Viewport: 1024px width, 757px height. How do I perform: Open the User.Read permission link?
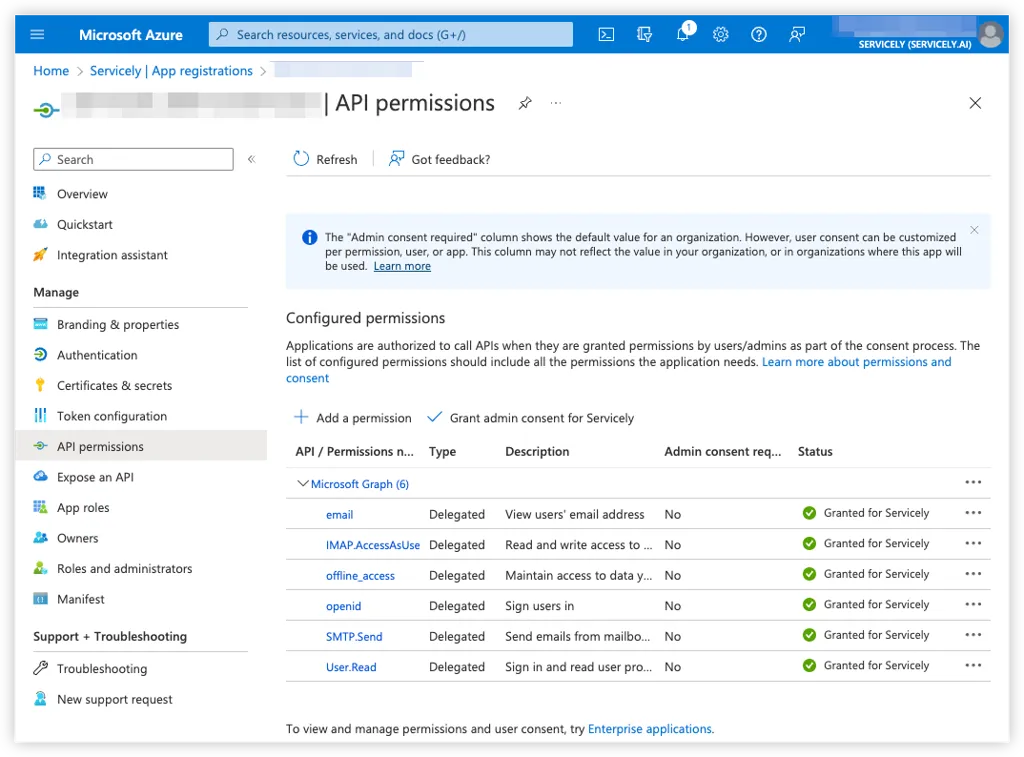351,668
